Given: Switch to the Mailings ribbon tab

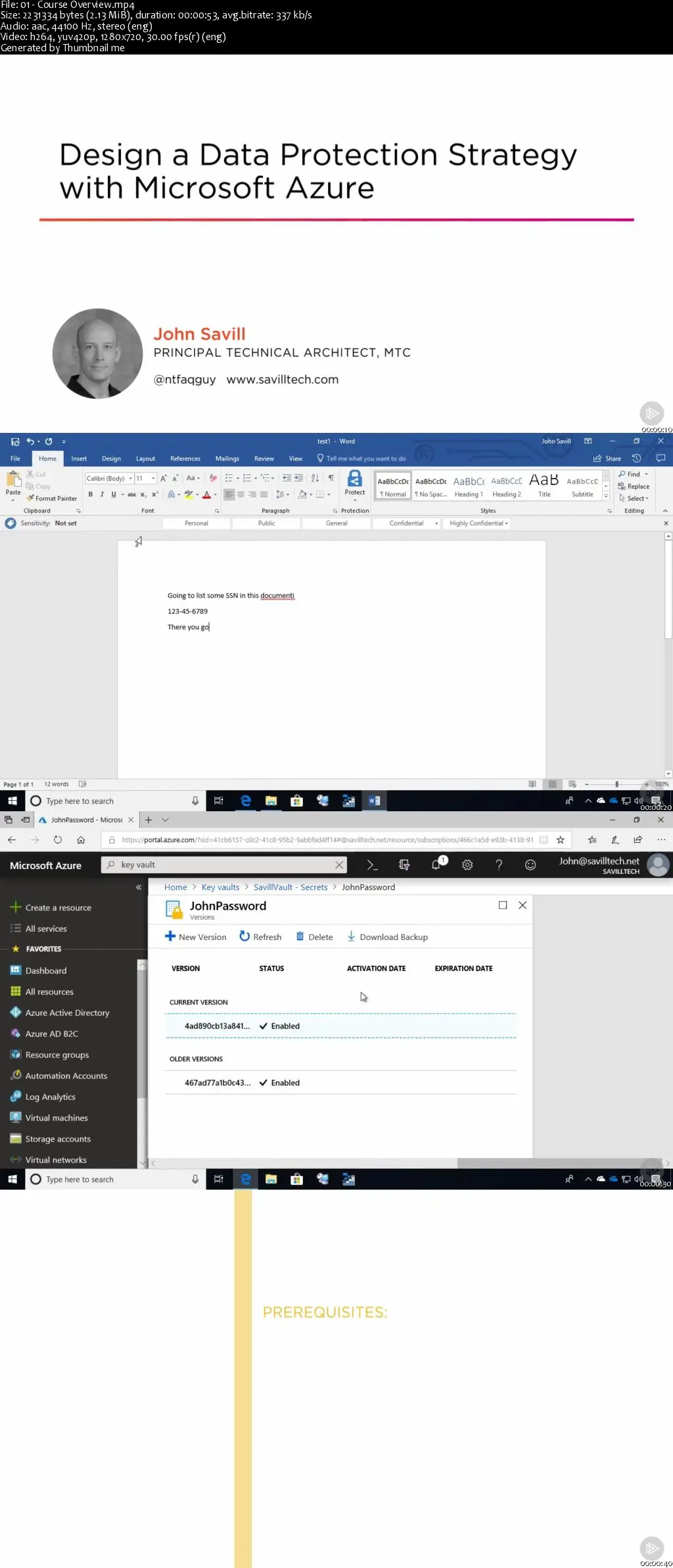Looking at the screenshot, I should 227,459.
